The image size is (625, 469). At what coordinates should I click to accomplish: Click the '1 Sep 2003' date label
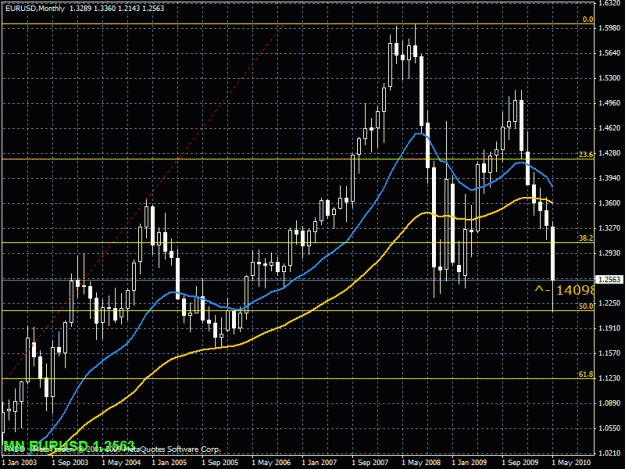point(70,463)
